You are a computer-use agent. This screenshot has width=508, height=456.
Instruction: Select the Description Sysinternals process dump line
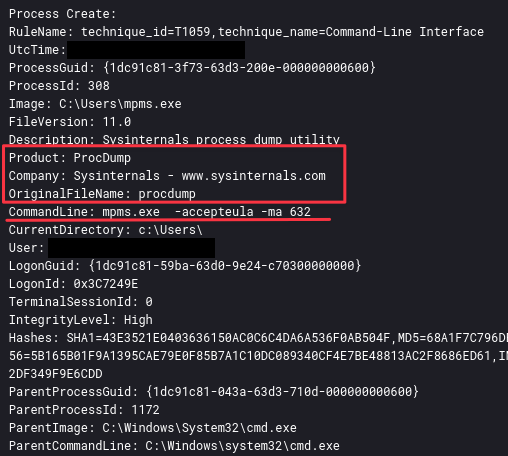coord(174,139)
